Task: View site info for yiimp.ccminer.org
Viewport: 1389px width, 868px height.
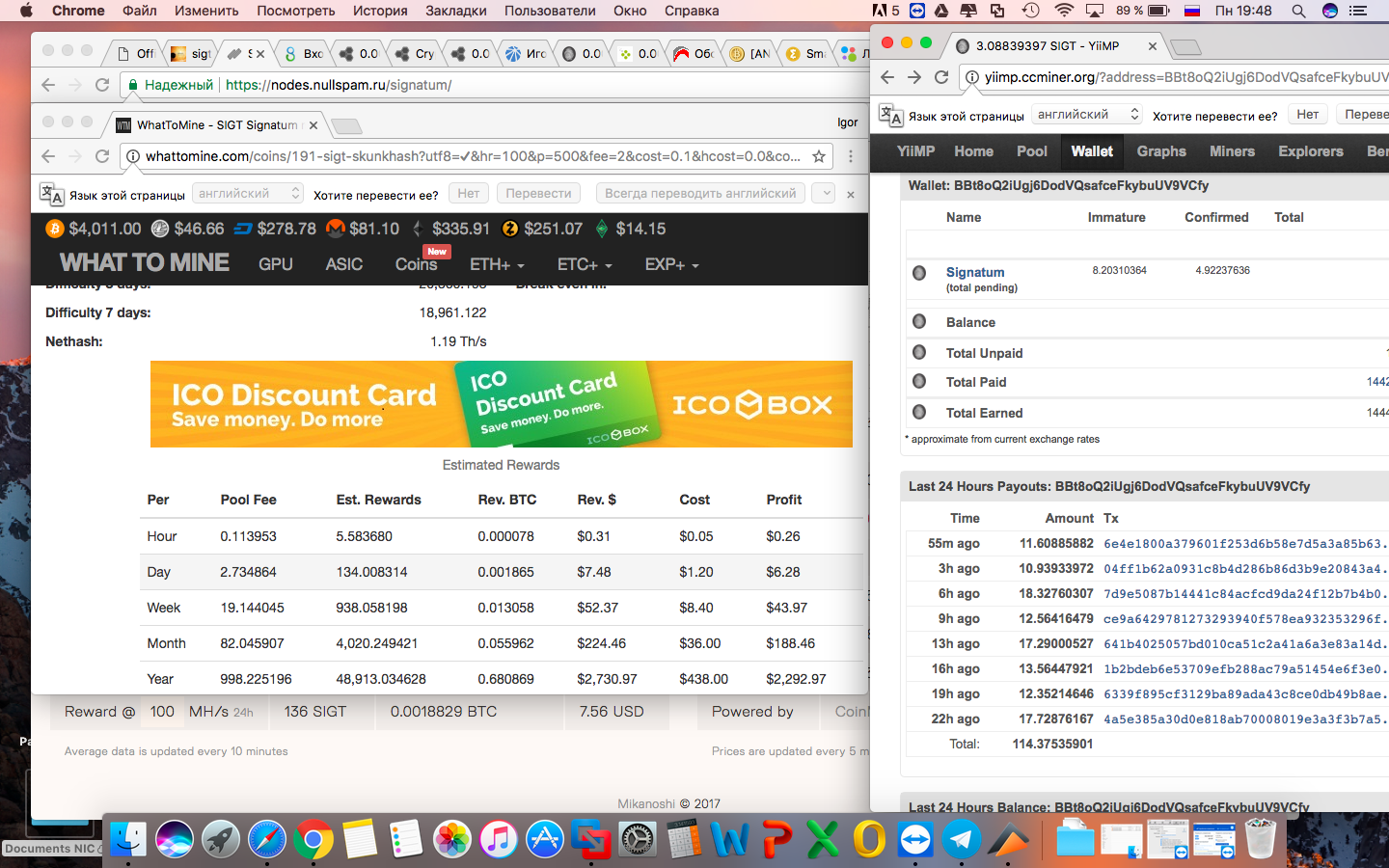Action: click(971, 77)
